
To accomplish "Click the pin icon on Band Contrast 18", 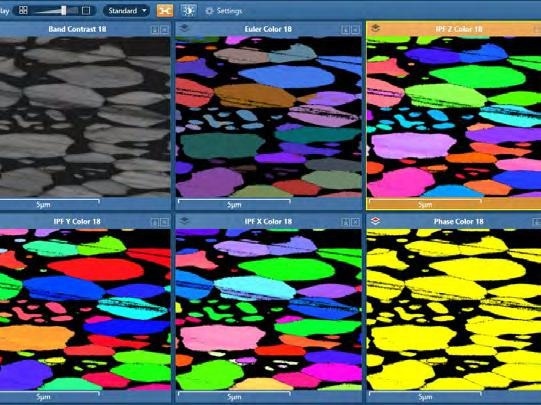I will click(x=155, y=30).
